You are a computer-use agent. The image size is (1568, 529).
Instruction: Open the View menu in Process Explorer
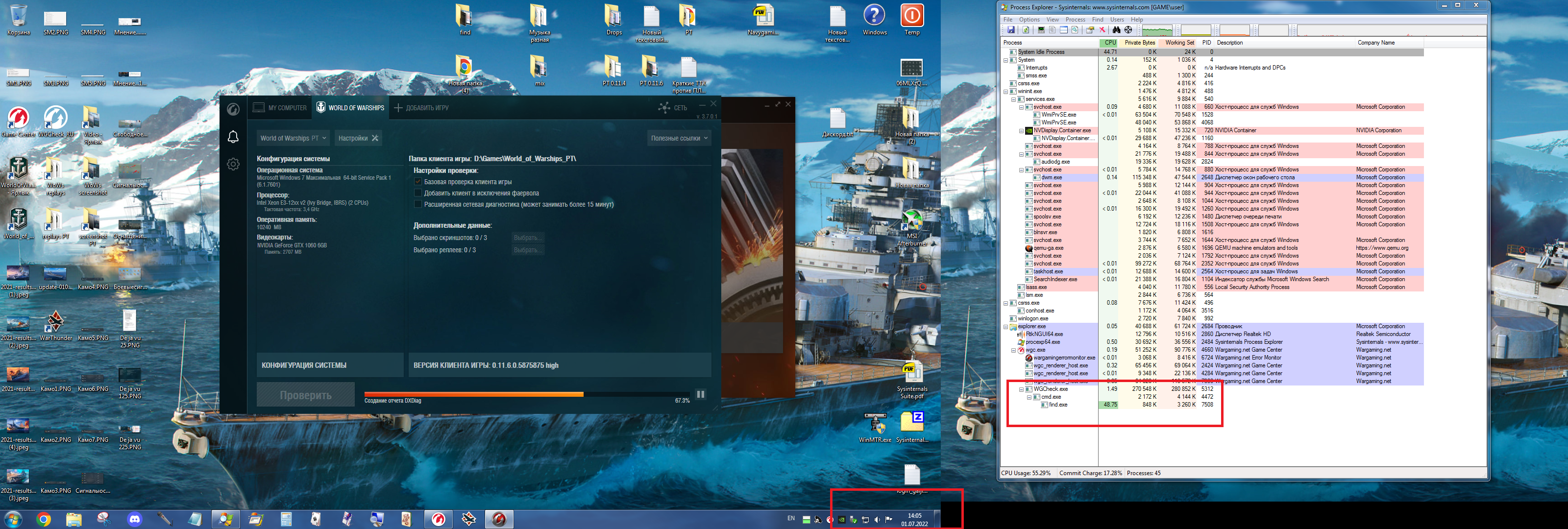coord(1053,20)
